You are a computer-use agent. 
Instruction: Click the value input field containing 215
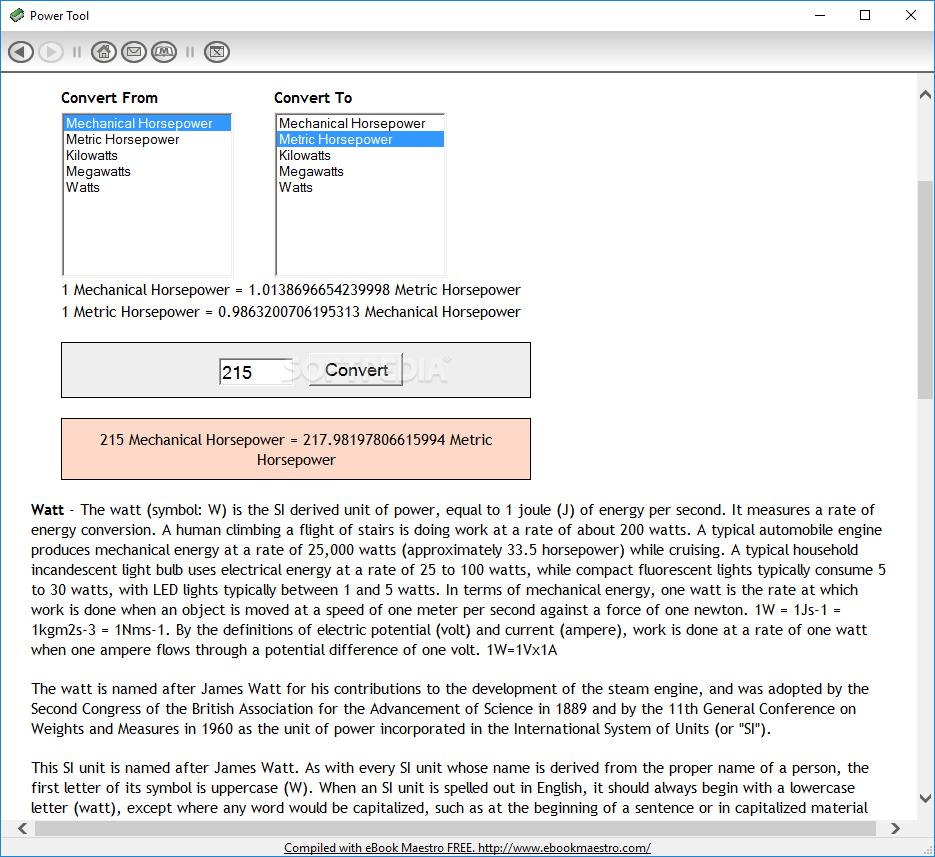256,372
